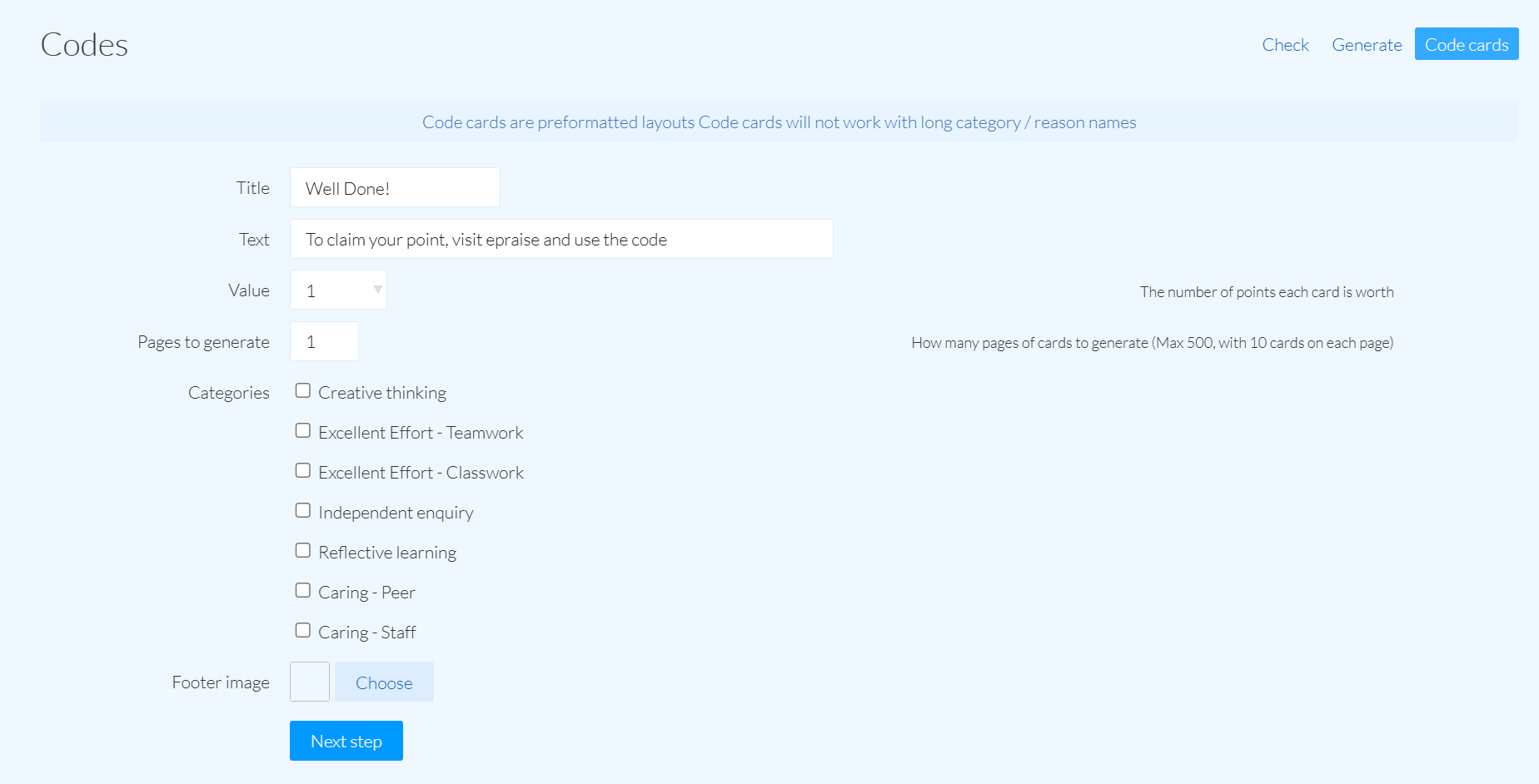
Task: Check the Excellent Effort - Classwork box
Action: 303,471
